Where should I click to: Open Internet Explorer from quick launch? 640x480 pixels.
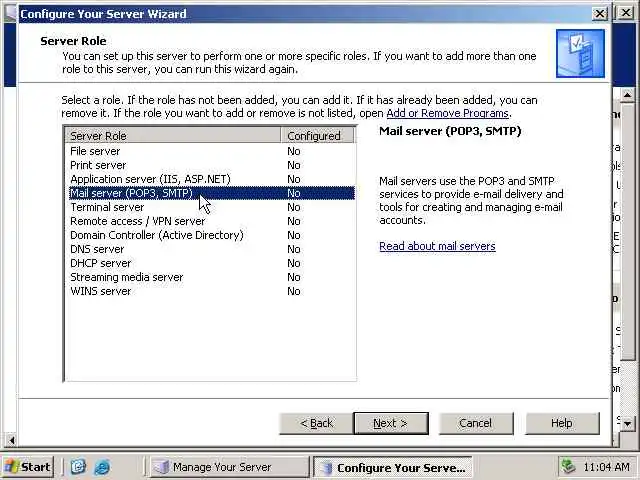[x=102, y=467]
